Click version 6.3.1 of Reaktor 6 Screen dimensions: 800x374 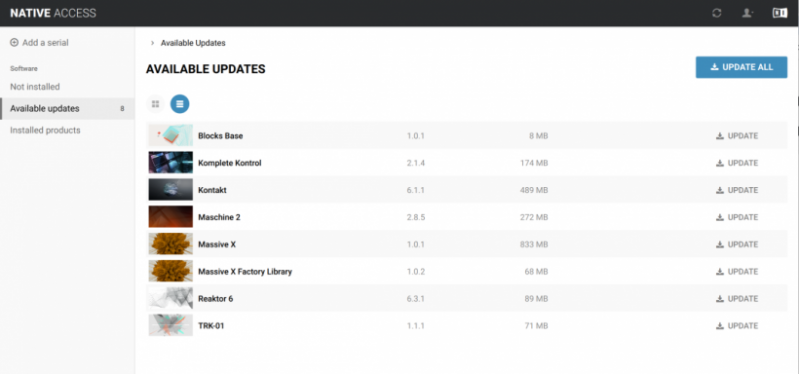416,299
